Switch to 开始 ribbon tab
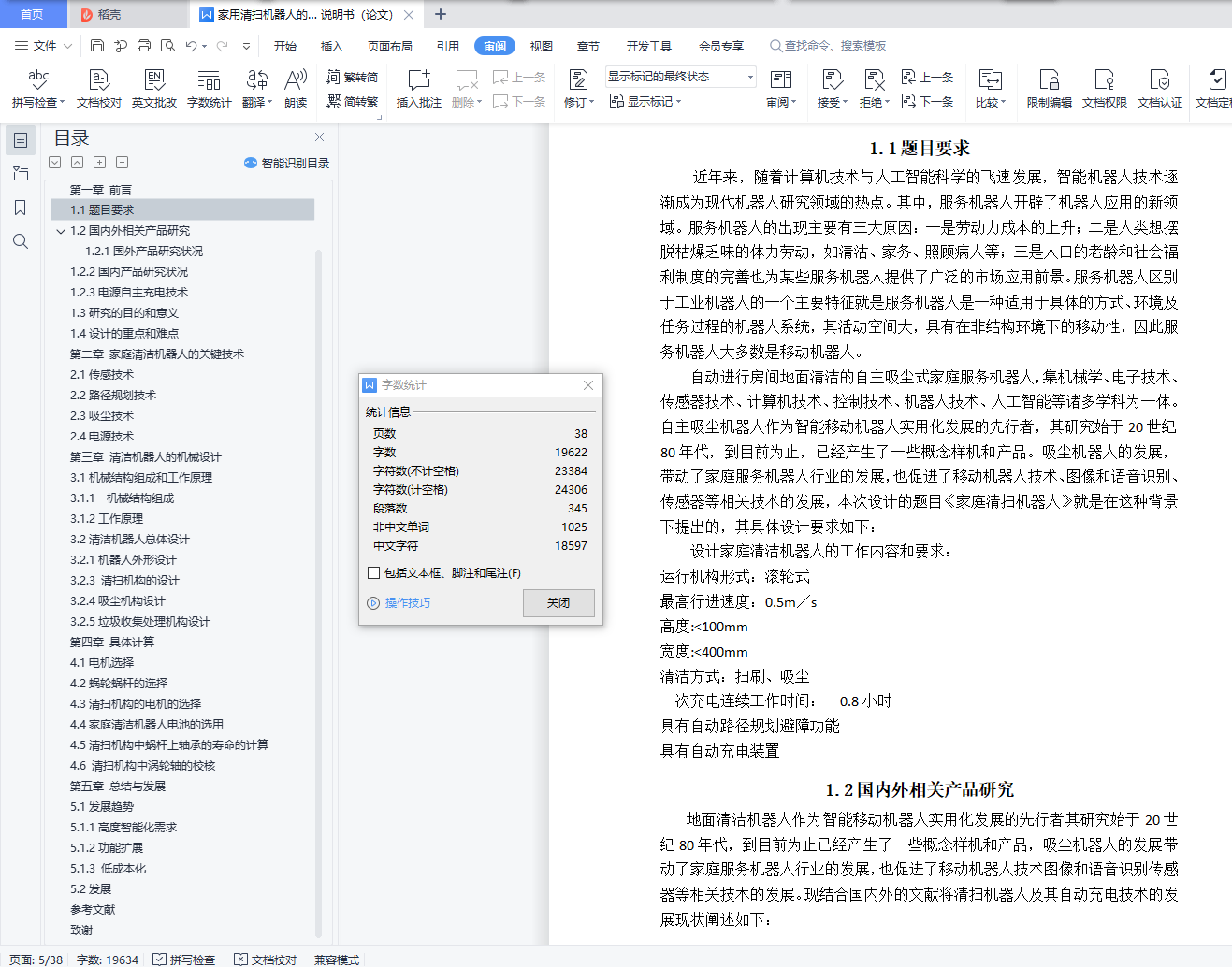 [x=285, y=46]
